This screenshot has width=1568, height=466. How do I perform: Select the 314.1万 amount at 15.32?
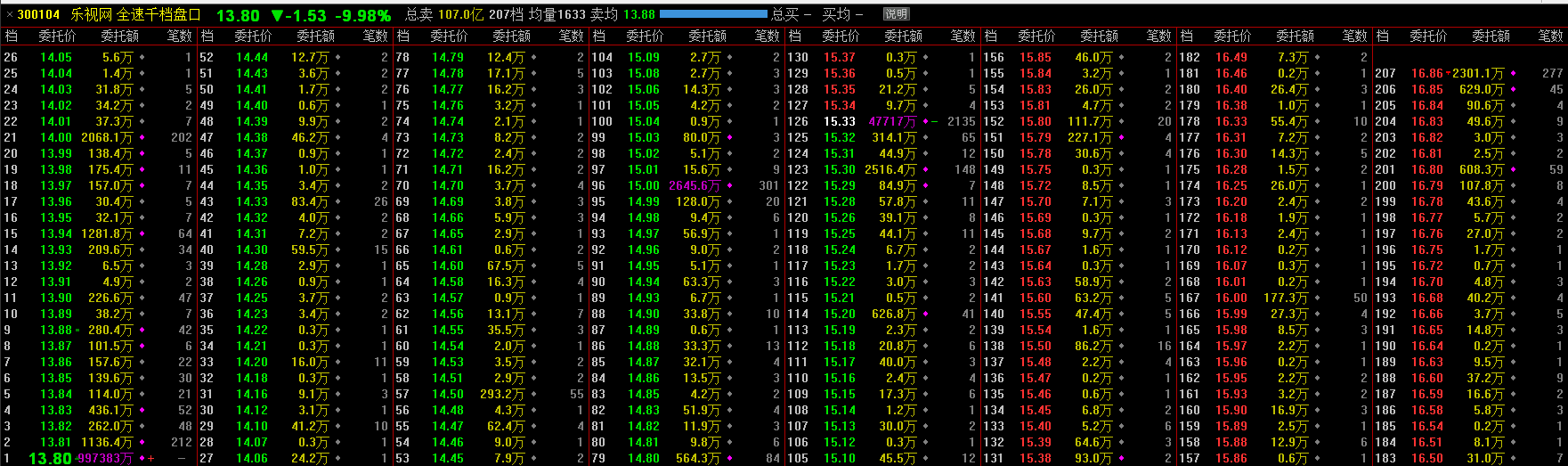point(894,137)
